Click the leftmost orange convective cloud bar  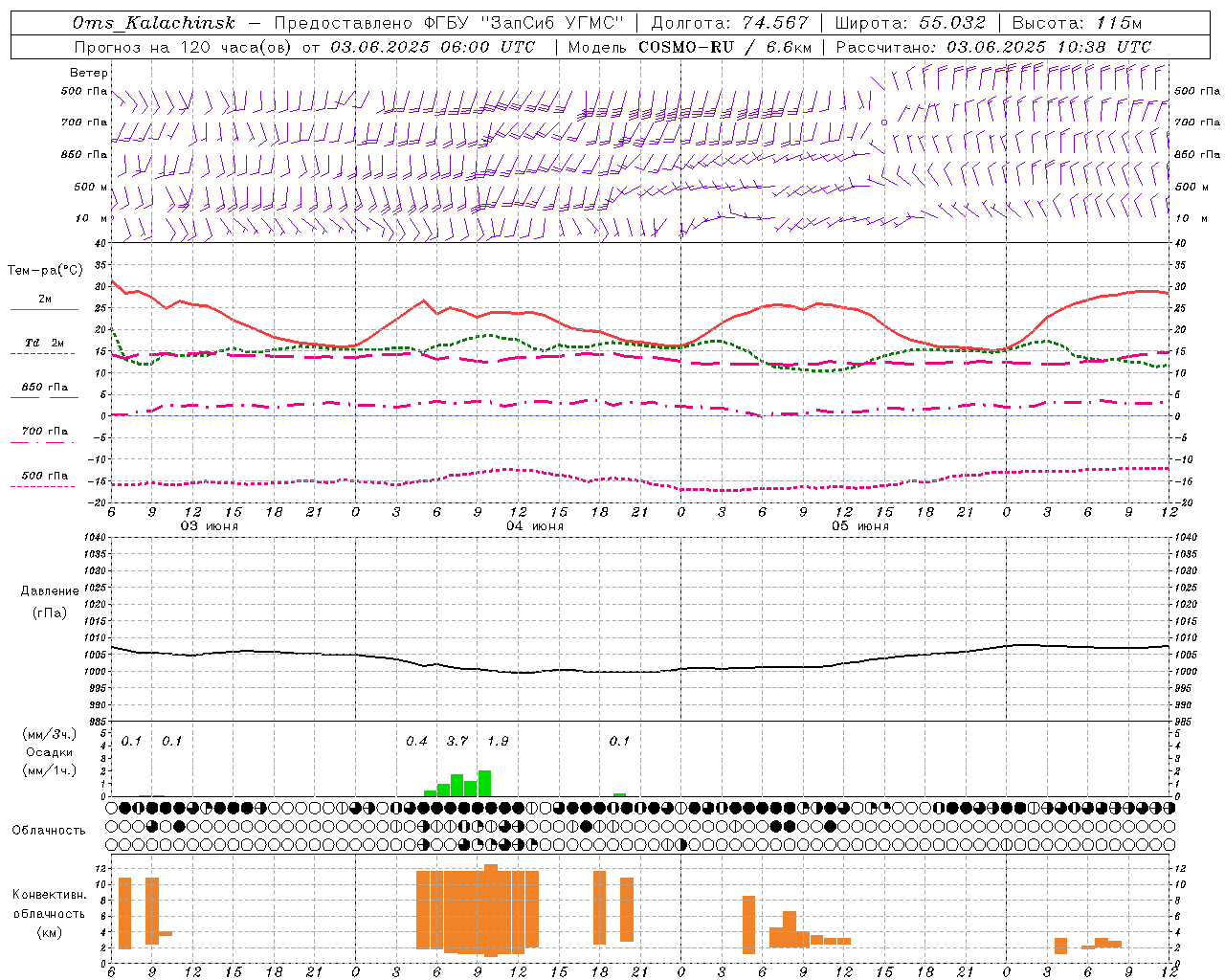(x=124, y=913)
